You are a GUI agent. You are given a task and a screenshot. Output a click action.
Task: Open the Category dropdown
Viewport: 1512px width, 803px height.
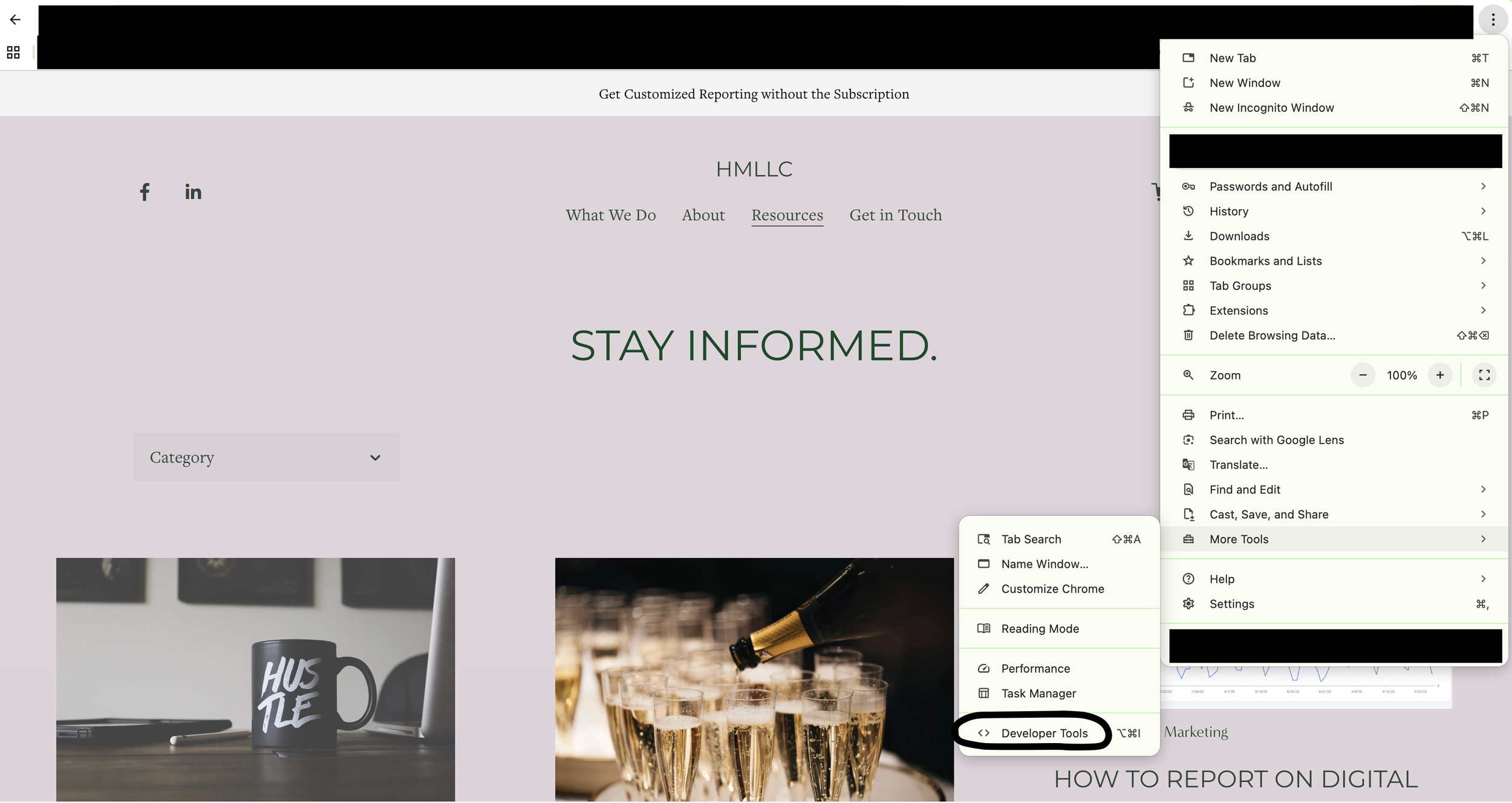266,457
